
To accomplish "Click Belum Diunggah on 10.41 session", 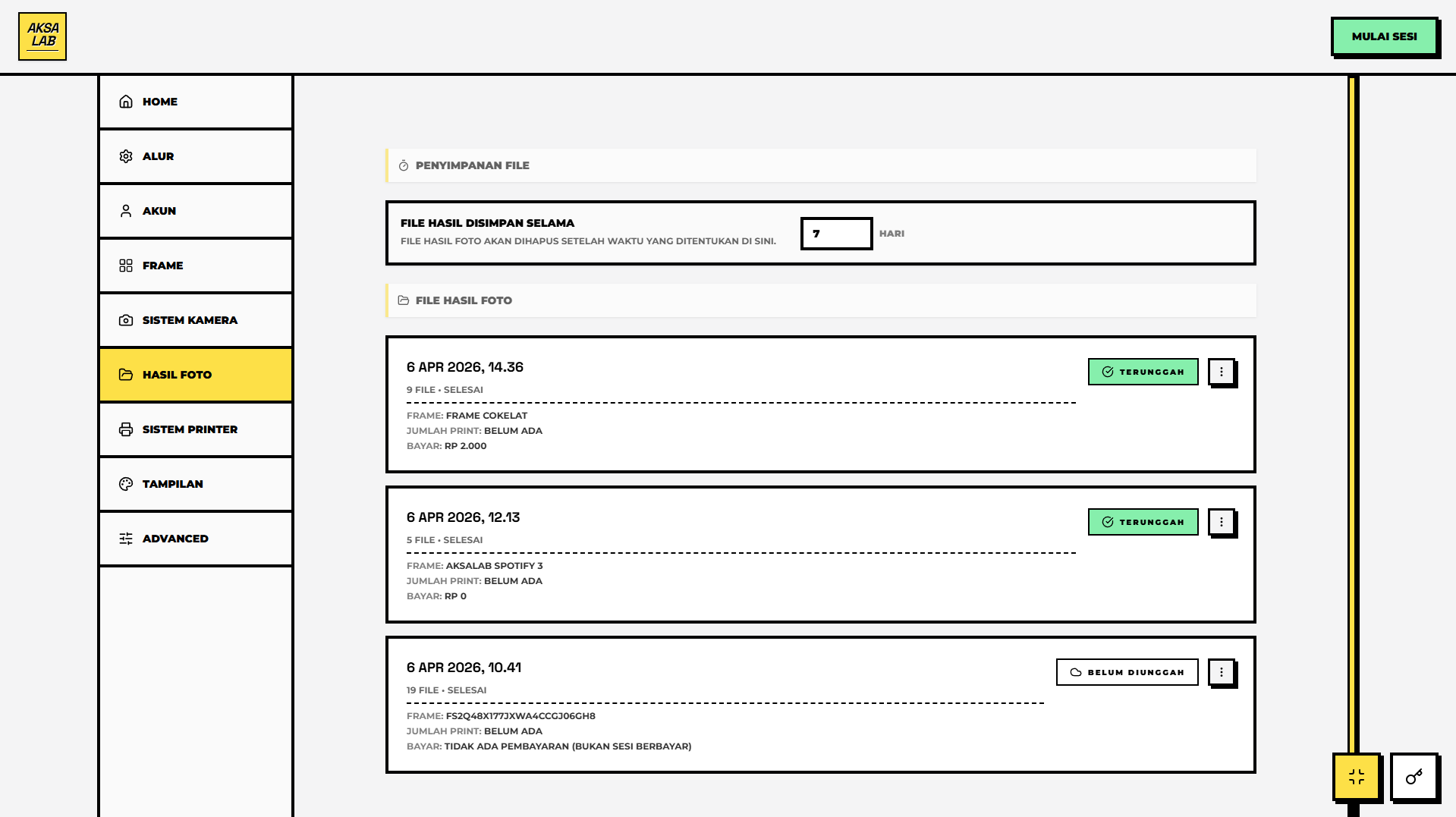I will 1127,672.
